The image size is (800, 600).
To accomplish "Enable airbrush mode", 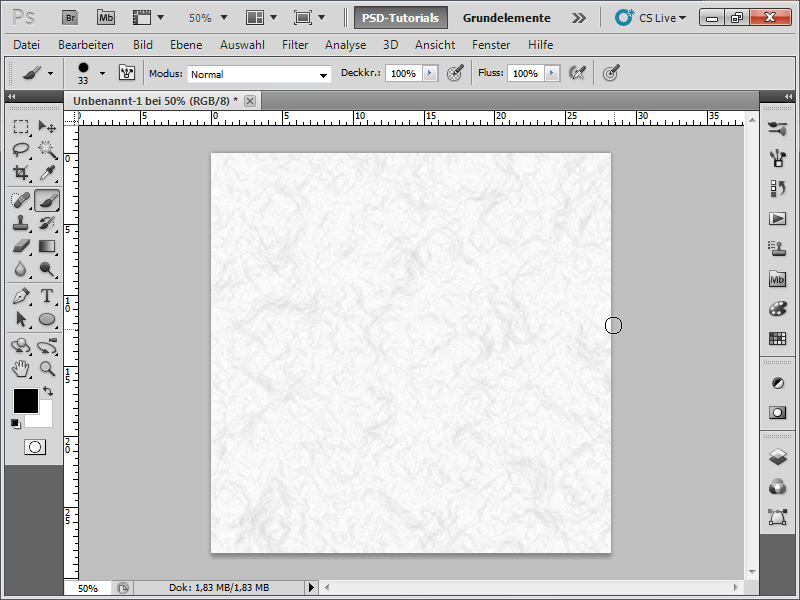I will [577, 73].
